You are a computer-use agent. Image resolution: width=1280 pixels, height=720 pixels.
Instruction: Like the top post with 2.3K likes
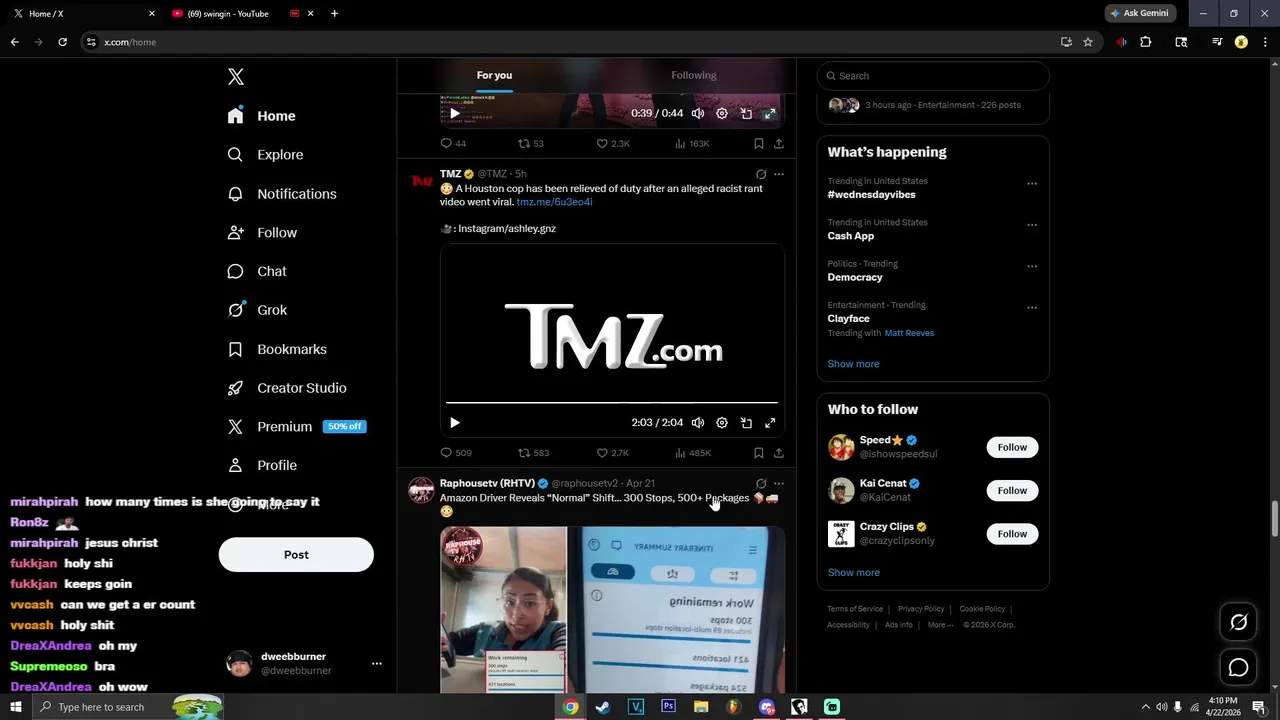click(612, 144)
